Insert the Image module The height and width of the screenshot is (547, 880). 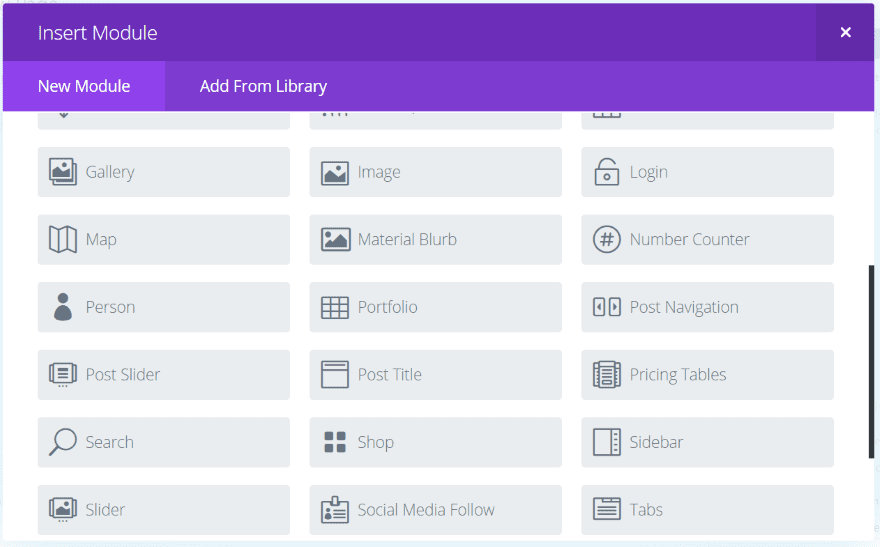coord(435,172)
